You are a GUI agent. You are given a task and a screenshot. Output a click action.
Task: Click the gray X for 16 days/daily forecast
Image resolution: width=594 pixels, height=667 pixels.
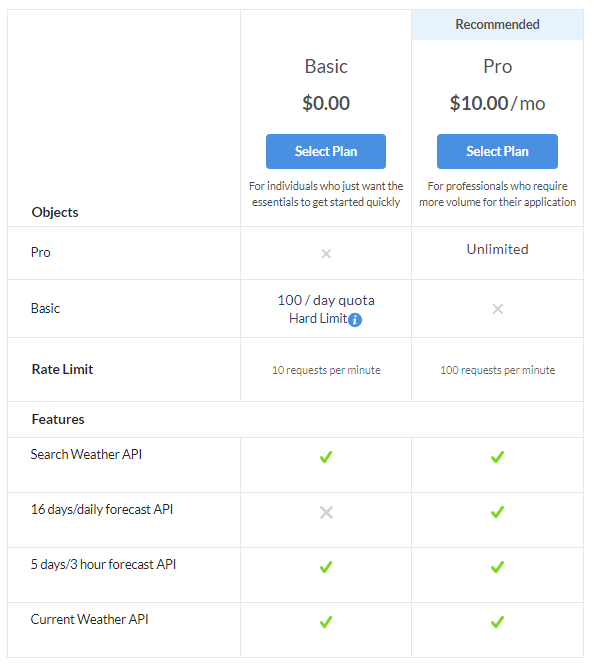[326, 513]
